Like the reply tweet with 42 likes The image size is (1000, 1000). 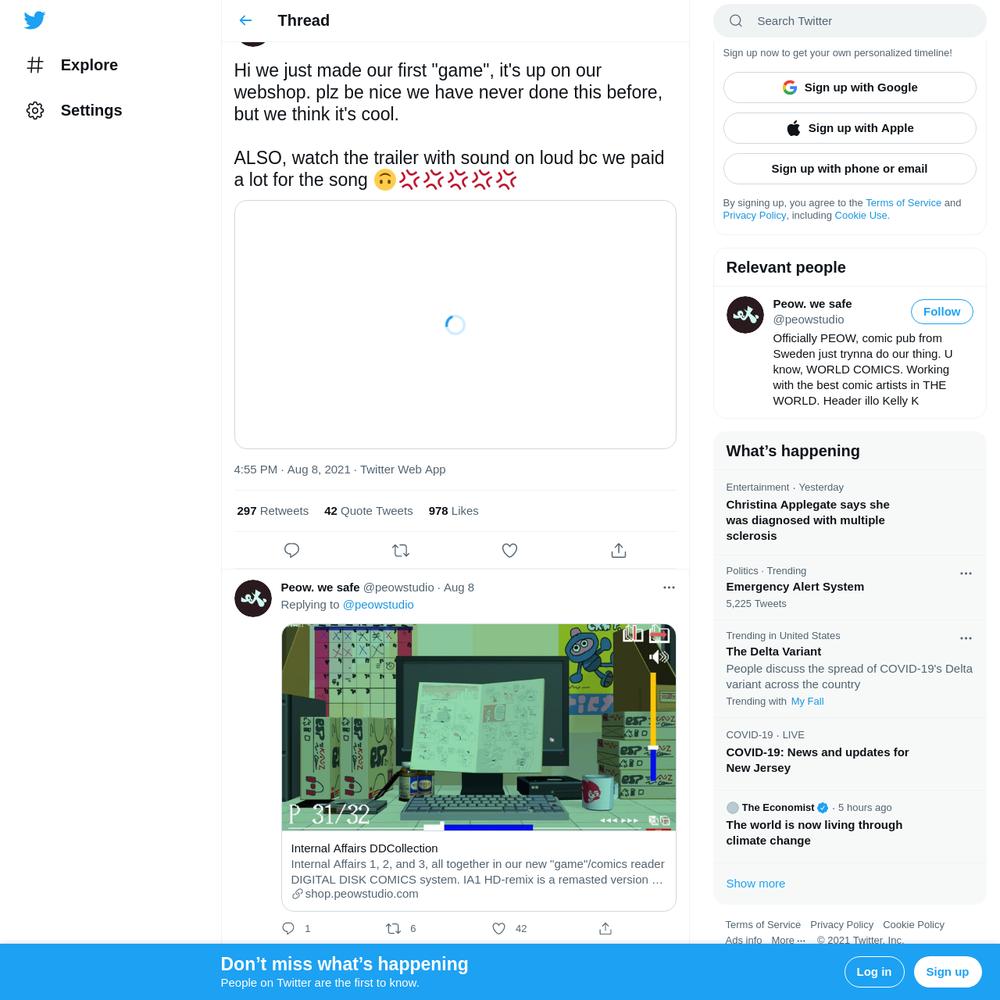[x=499, y=929]
